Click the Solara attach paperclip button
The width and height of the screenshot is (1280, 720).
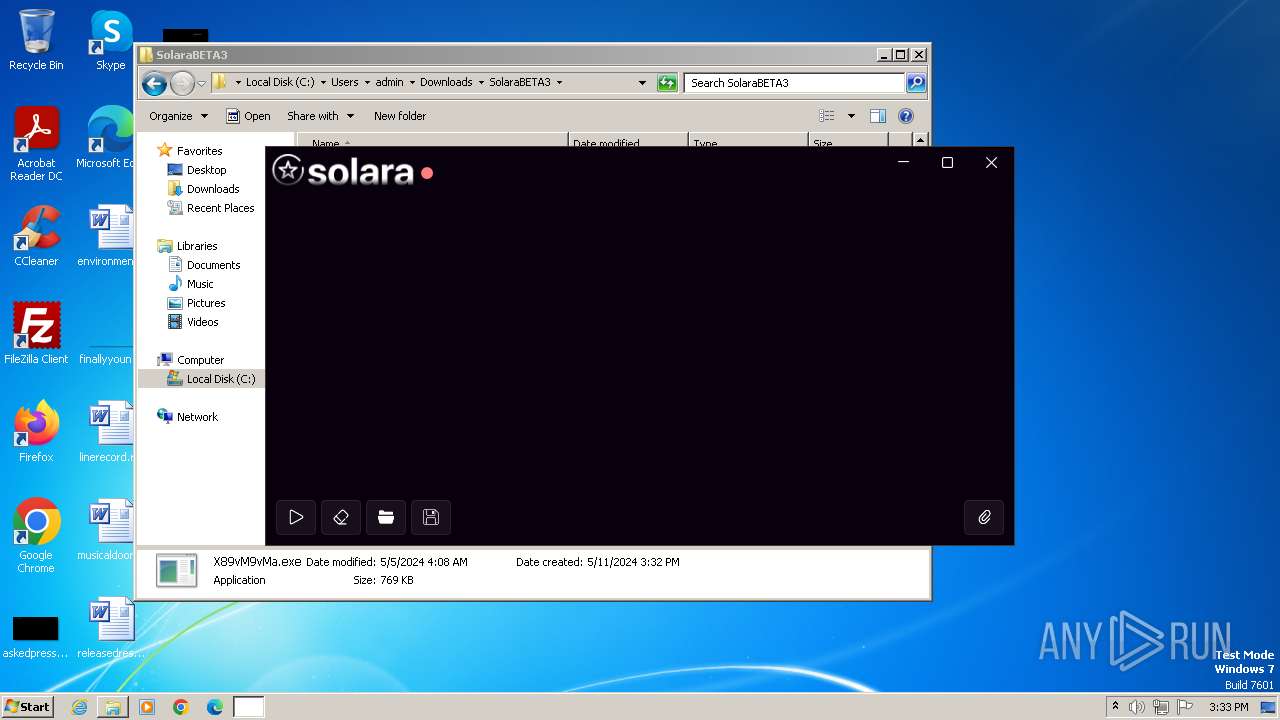[x=984, y=517]
